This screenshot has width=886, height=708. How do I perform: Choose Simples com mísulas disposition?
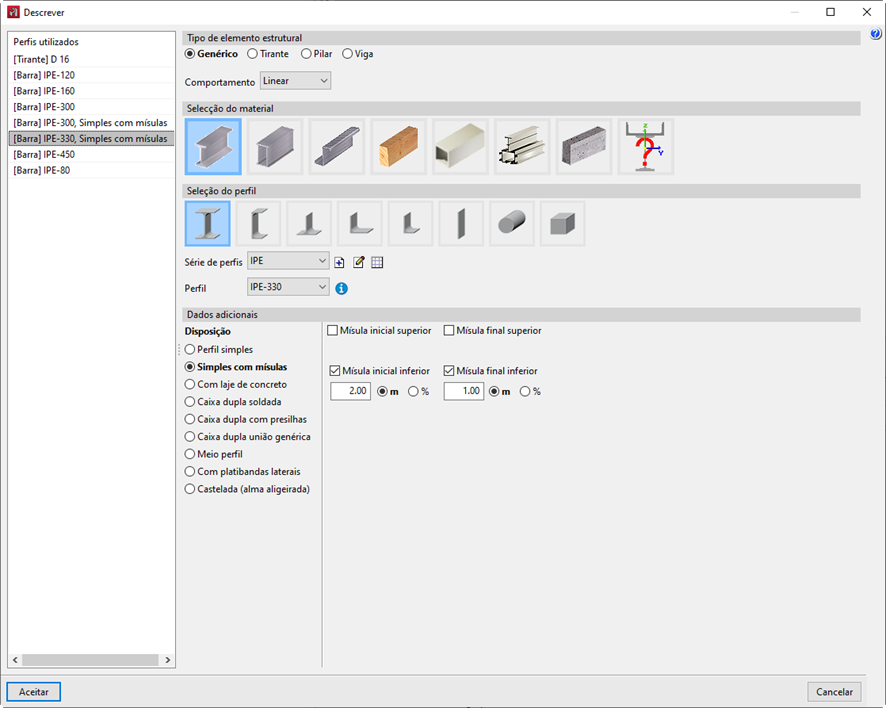pyautogui.click(x=236, y=367)
